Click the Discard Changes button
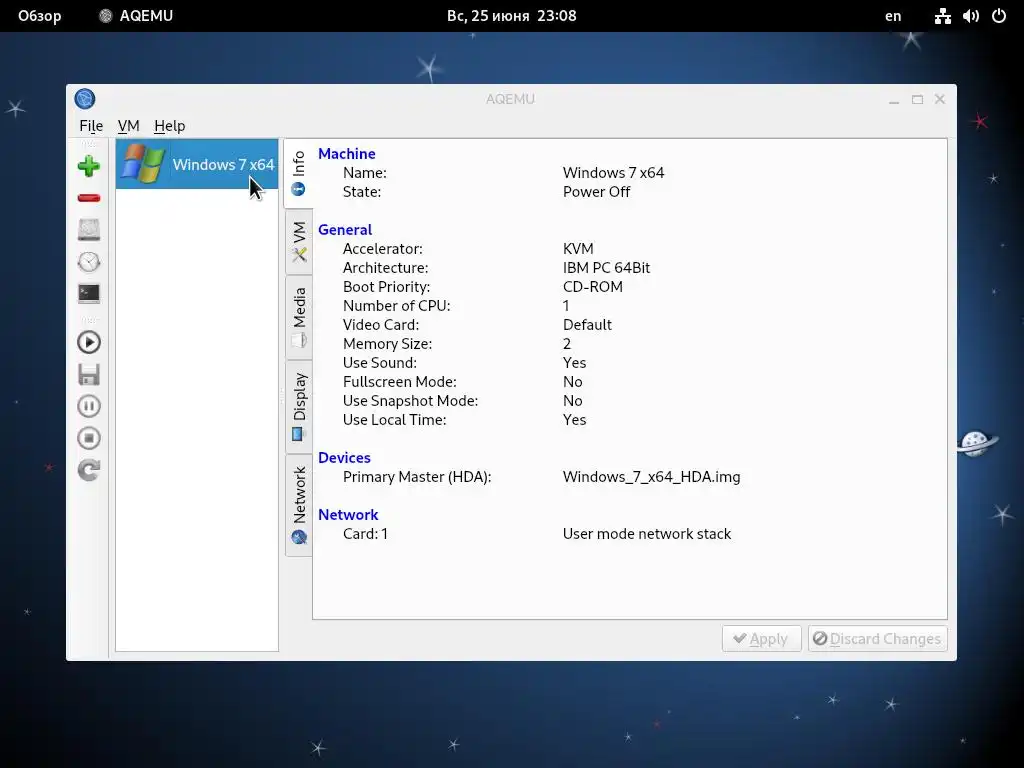This screenshot has width=1024, height=768. pos(878,639)
